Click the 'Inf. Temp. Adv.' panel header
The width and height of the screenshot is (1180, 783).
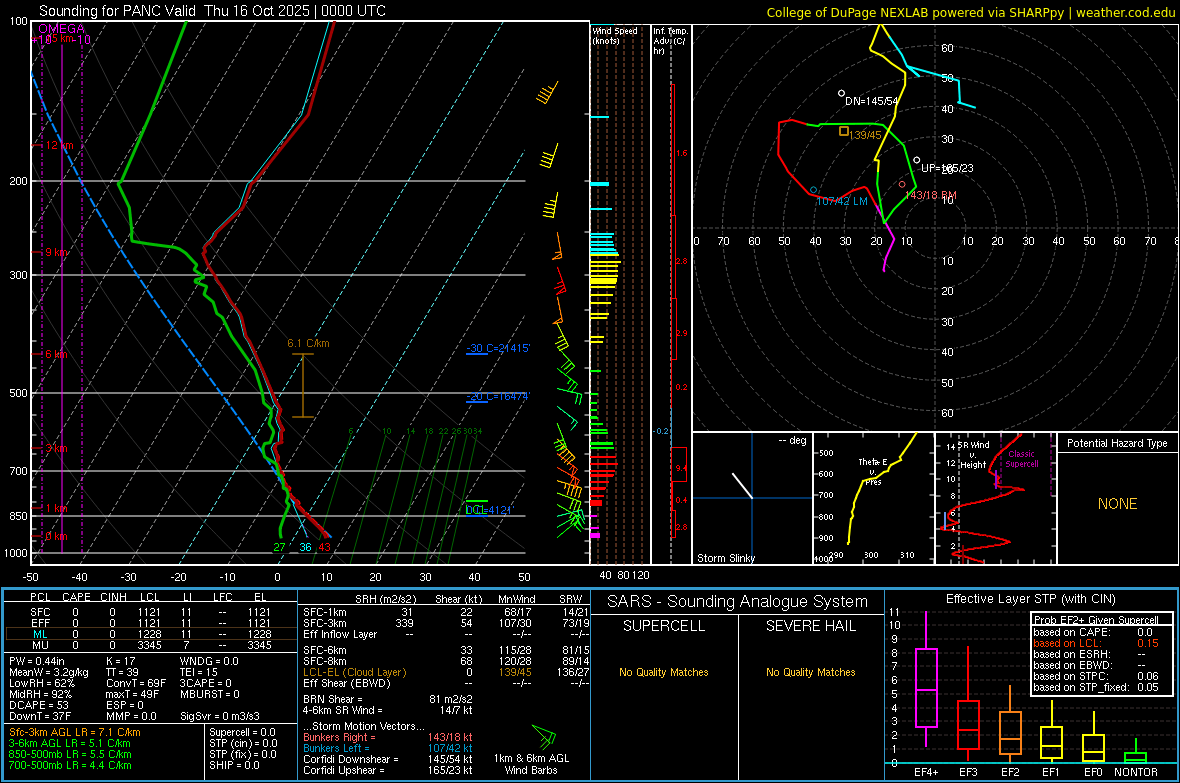(x=670, y=41)
